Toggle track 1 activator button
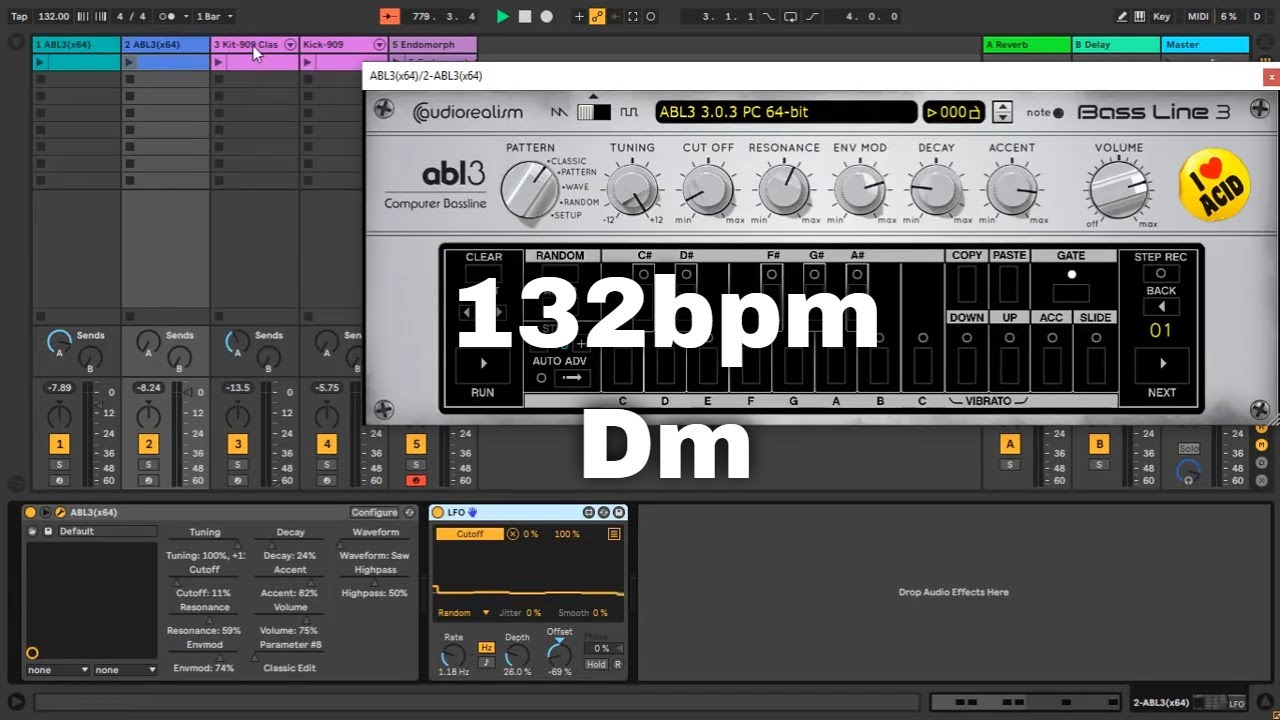The height and width of the screenshot is (720, 1280). [59, 444]
